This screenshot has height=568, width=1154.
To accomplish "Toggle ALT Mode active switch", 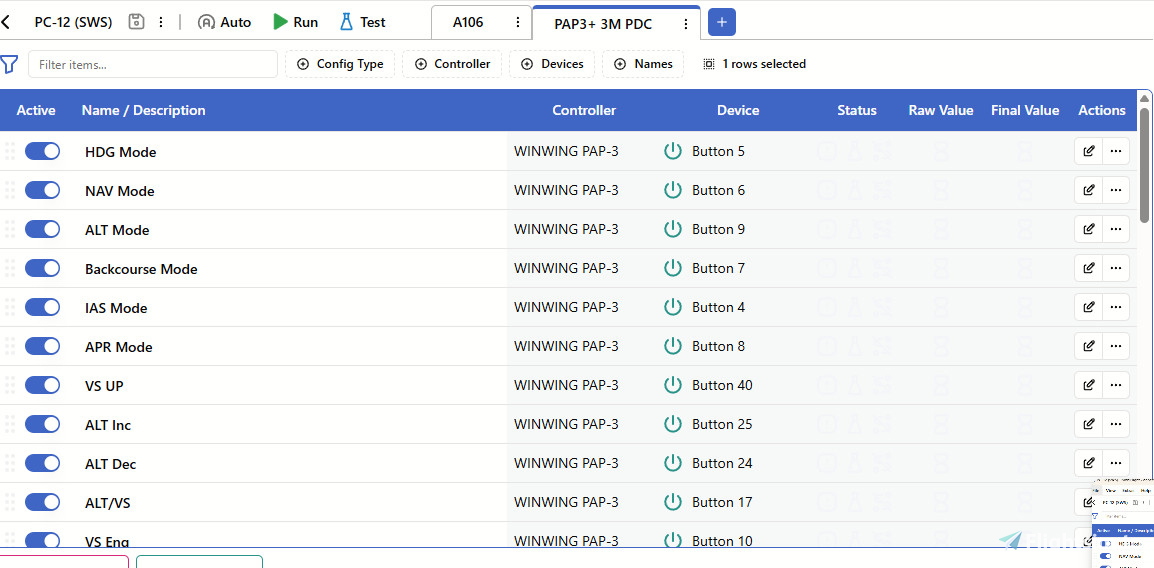I will [43, 229].
